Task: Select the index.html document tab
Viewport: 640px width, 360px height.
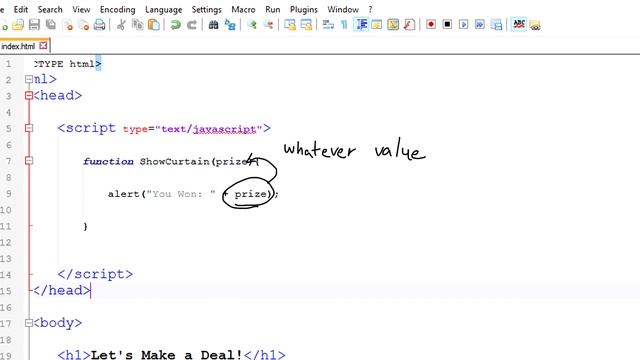Action: pyautogui.click(x=18, y=46)
